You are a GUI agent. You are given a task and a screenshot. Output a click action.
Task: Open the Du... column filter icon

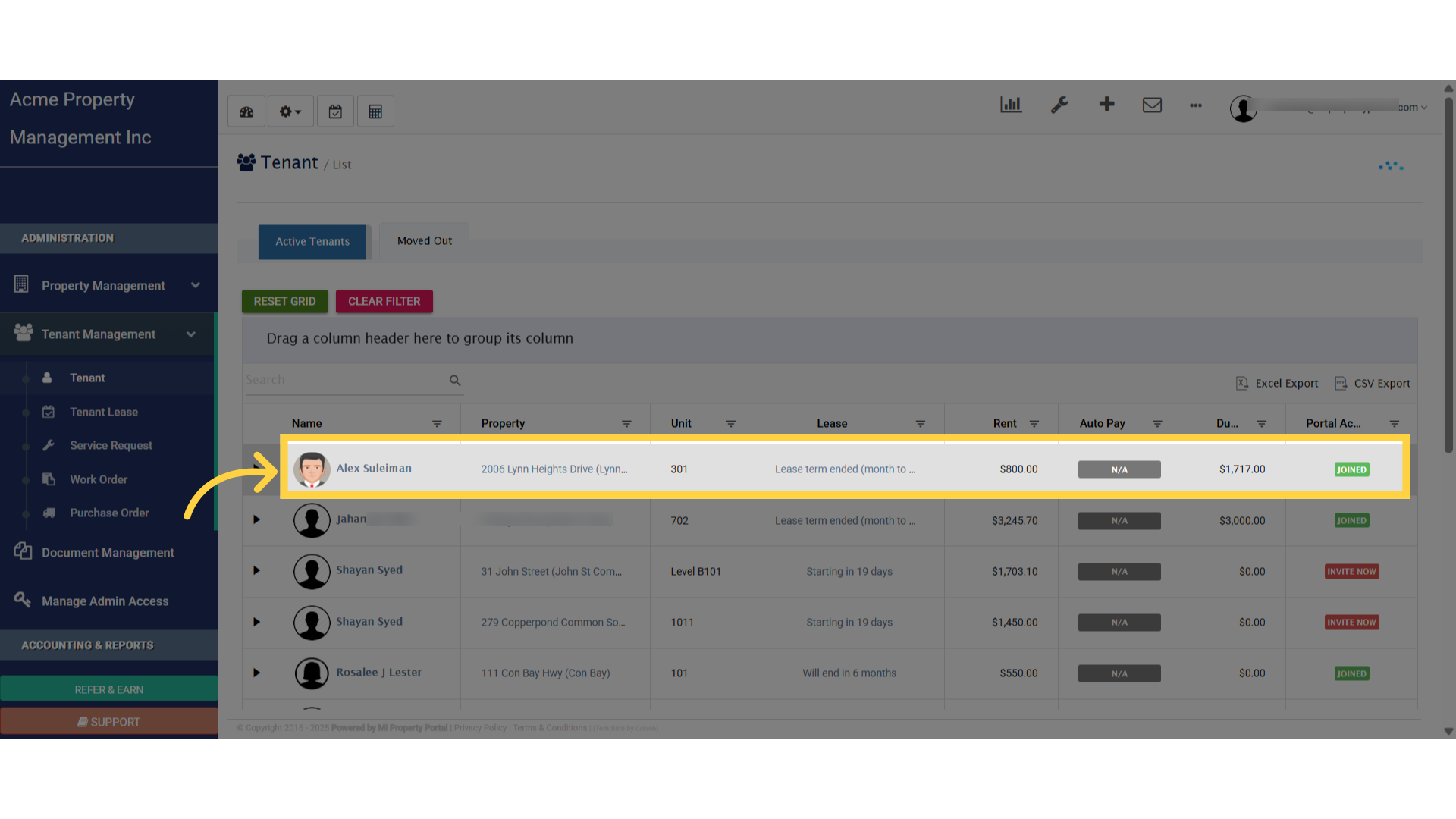click(x=1262, y=424)
